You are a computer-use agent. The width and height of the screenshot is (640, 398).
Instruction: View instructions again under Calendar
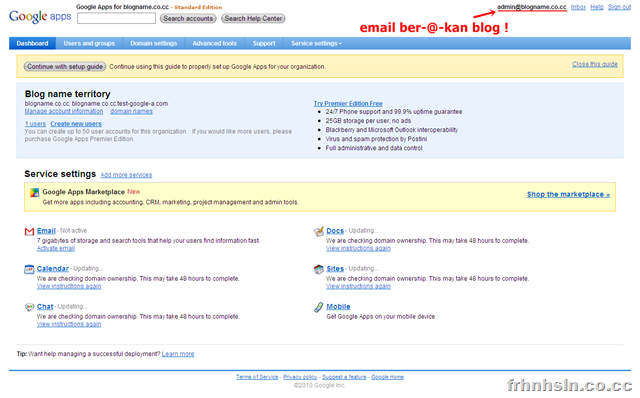pyautogui.click(x=69, y=286)
